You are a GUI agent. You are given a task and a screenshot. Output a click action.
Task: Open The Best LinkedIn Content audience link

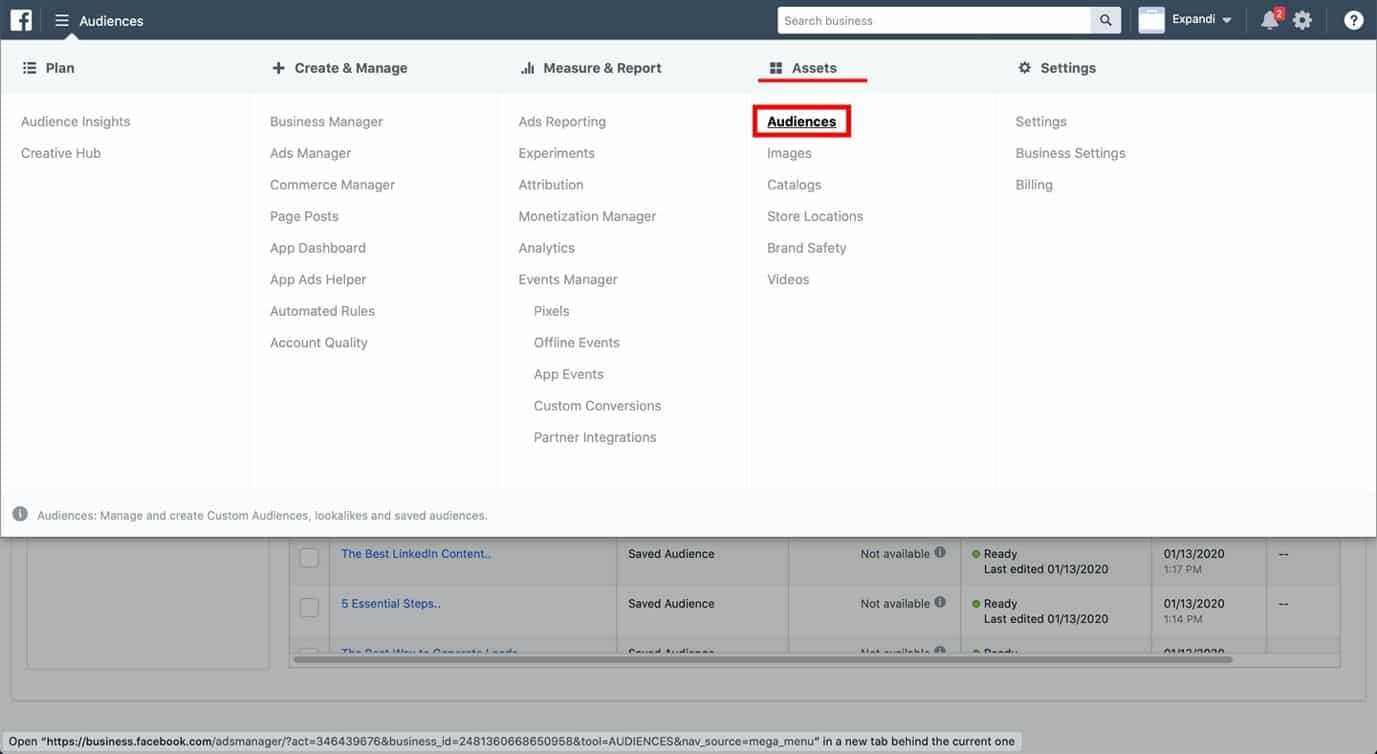(x=416, y=554)
